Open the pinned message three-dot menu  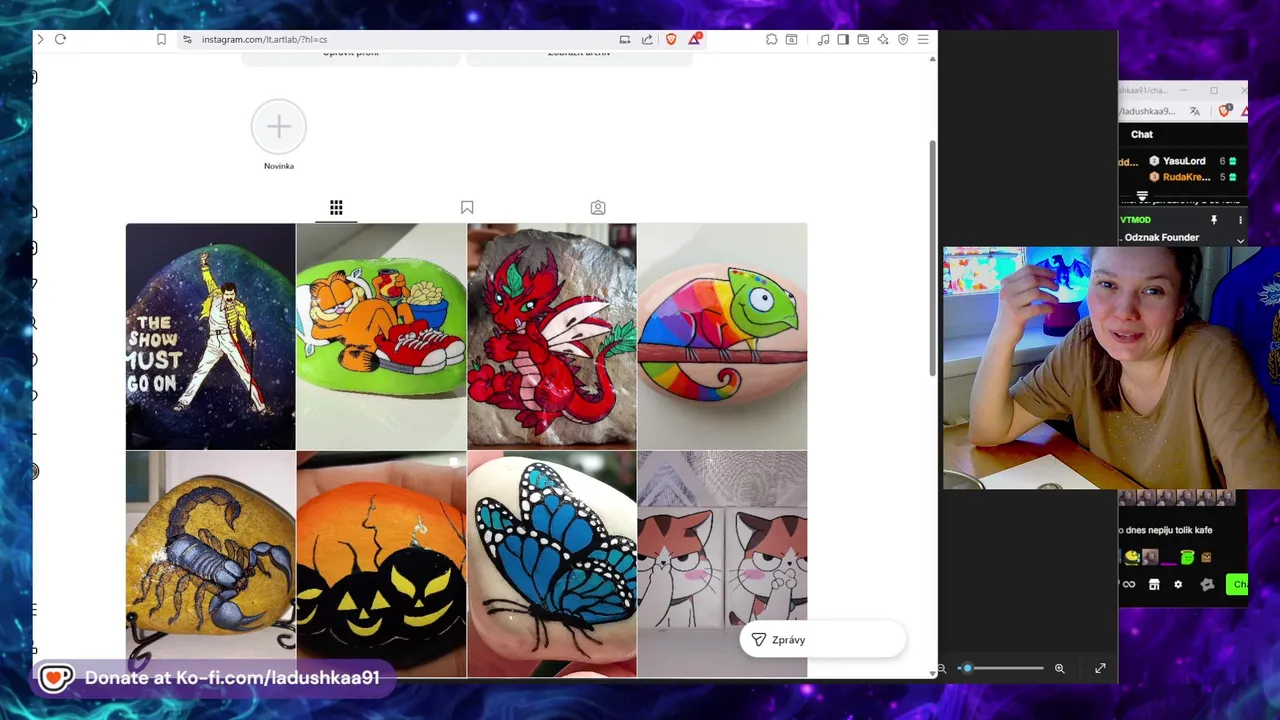[1240, 220]
